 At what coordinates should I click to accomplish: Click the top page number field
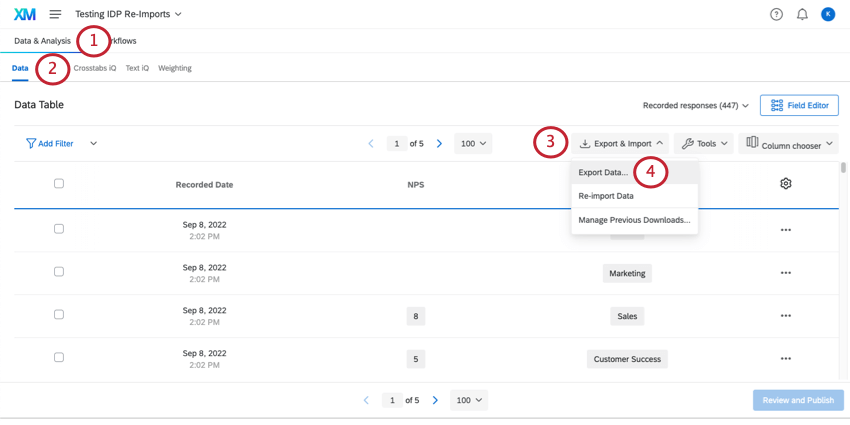click(x=397, y=144)
